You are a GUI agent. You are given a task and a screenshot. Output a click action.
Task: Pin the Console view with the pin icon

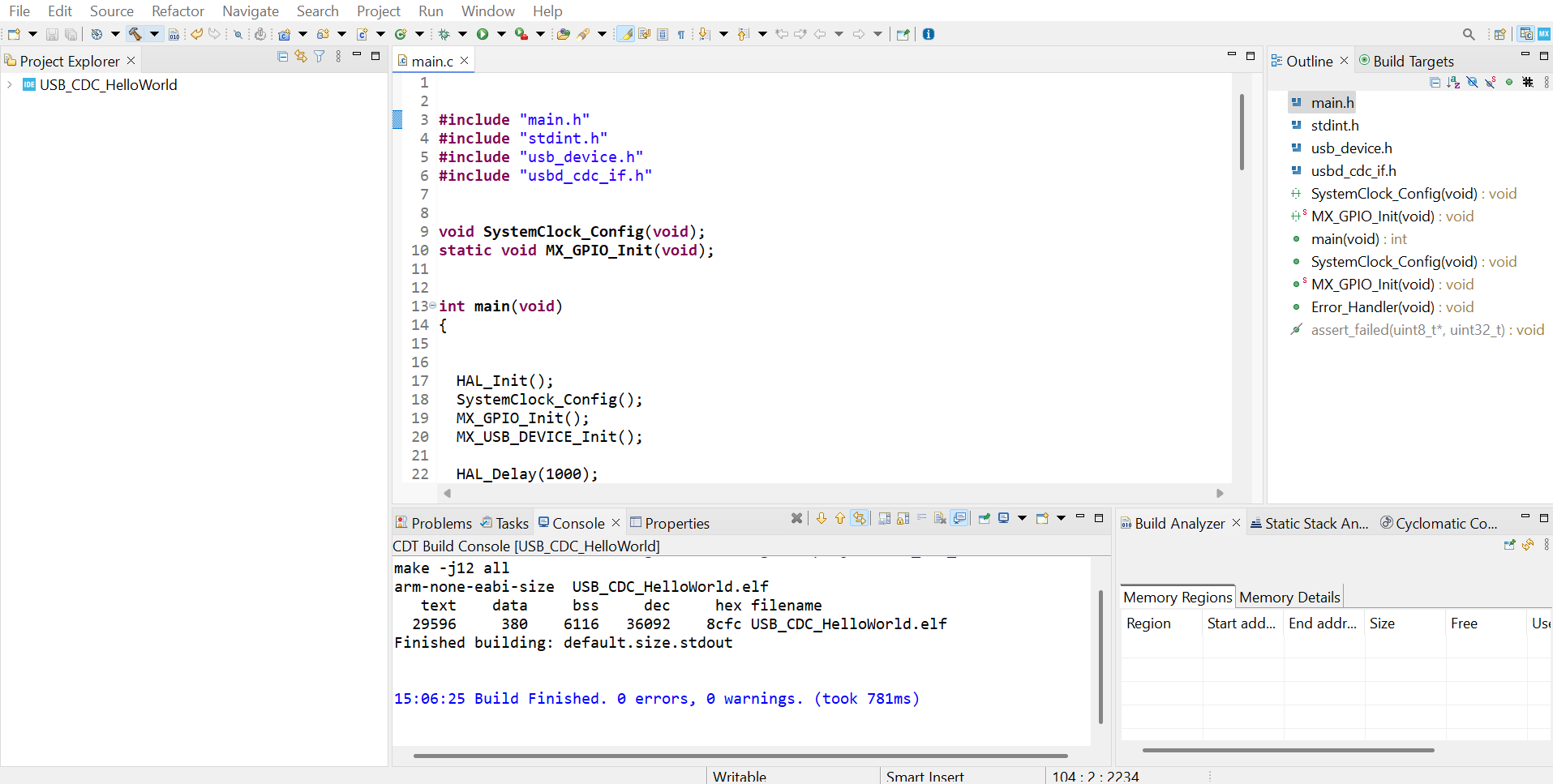pos(984,519)
